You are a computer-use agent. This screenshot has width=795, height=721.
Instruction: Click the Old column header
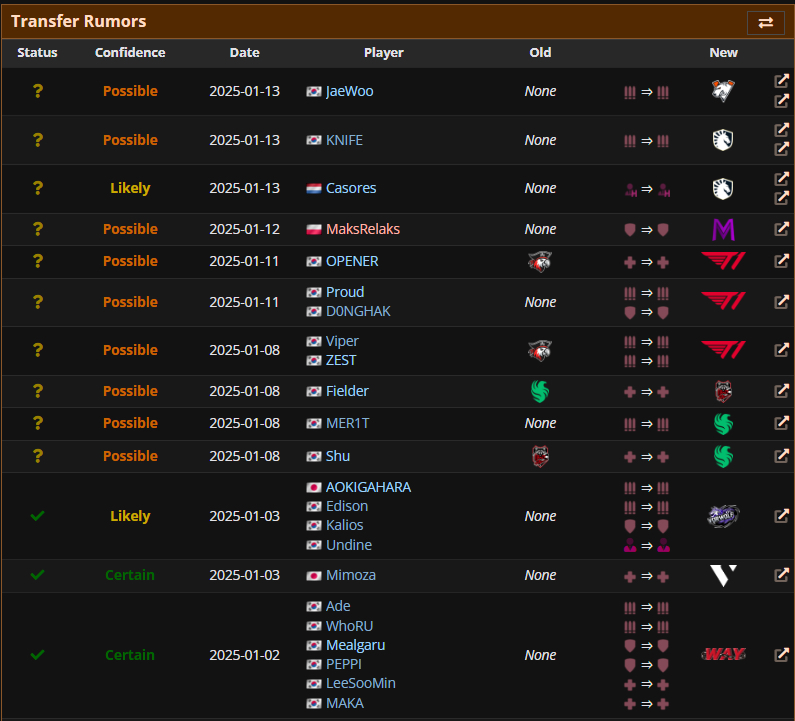[540, 53]
